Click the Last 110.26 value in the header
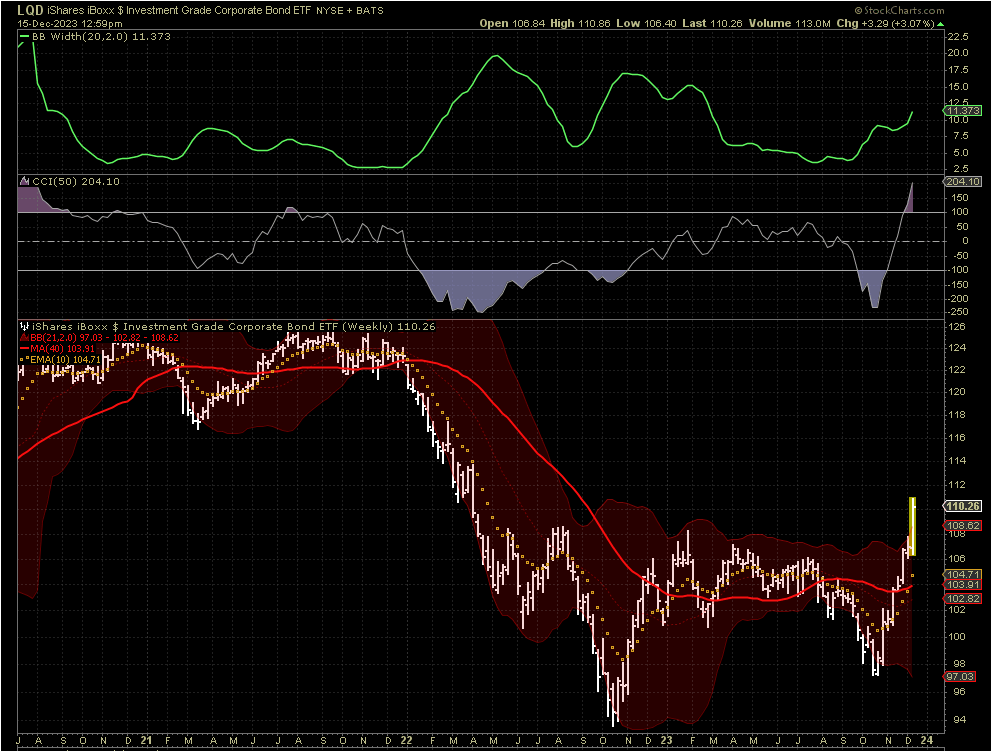Image resolution: width=991 pixels, height=751 pixels. point(712,23)
